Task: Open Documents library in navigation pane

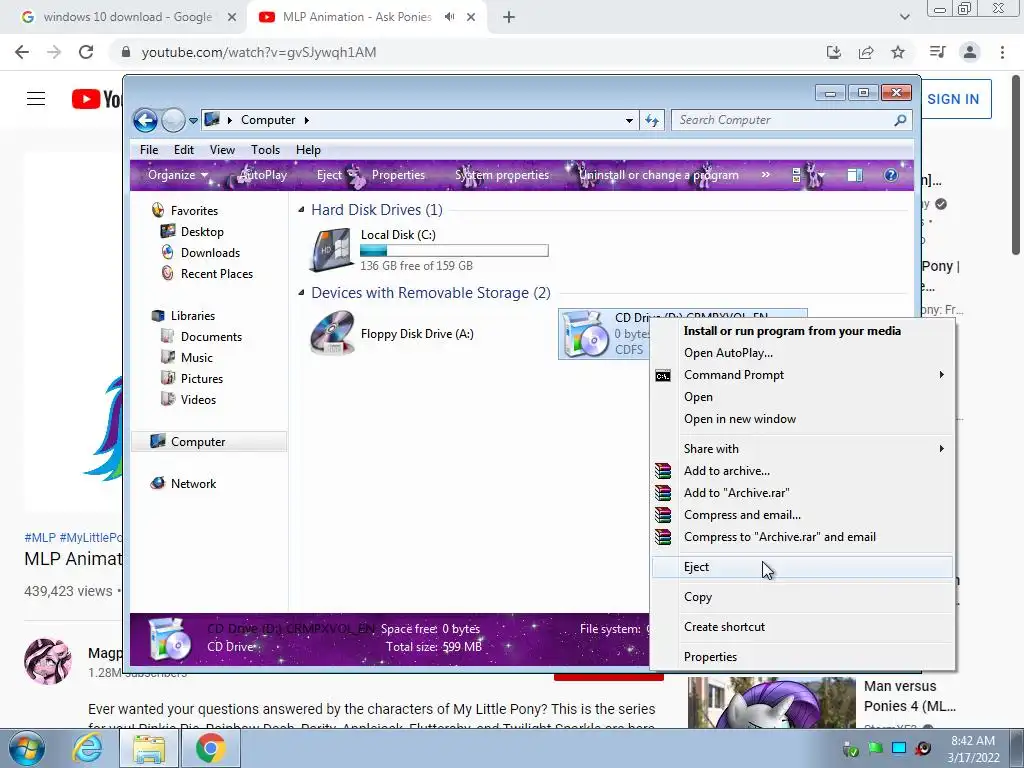Action: point(211,336)
